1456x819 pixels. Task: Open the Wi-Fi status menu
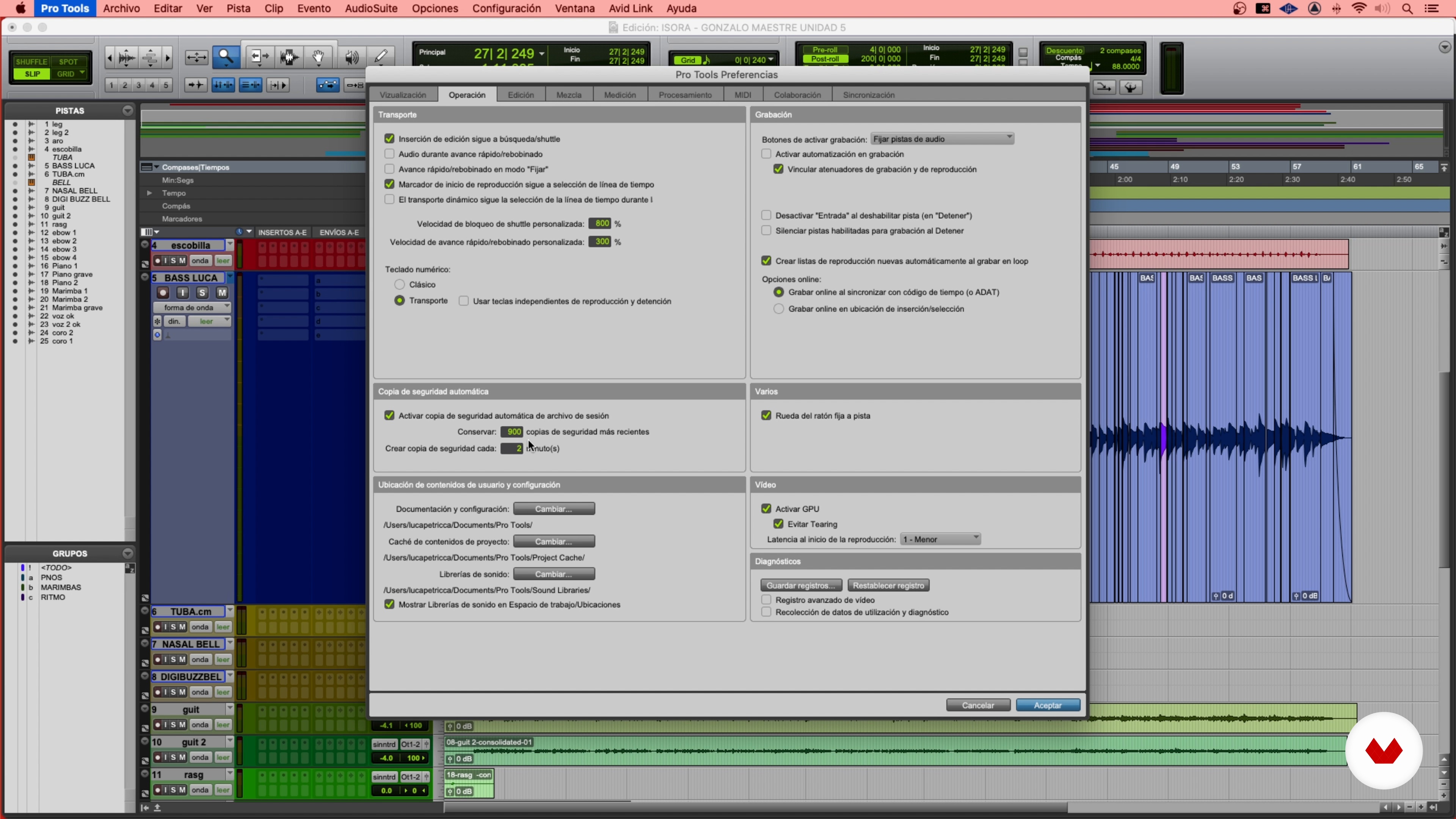click(1359, 8)
